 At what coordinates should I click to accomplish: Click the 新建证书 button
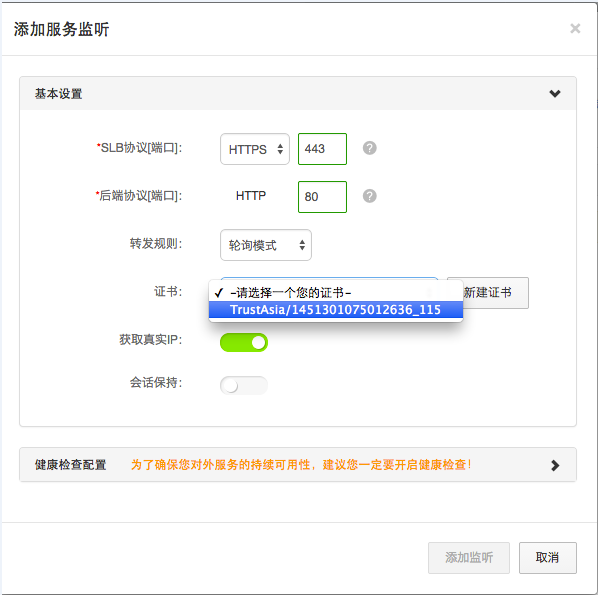click(488, 293)
